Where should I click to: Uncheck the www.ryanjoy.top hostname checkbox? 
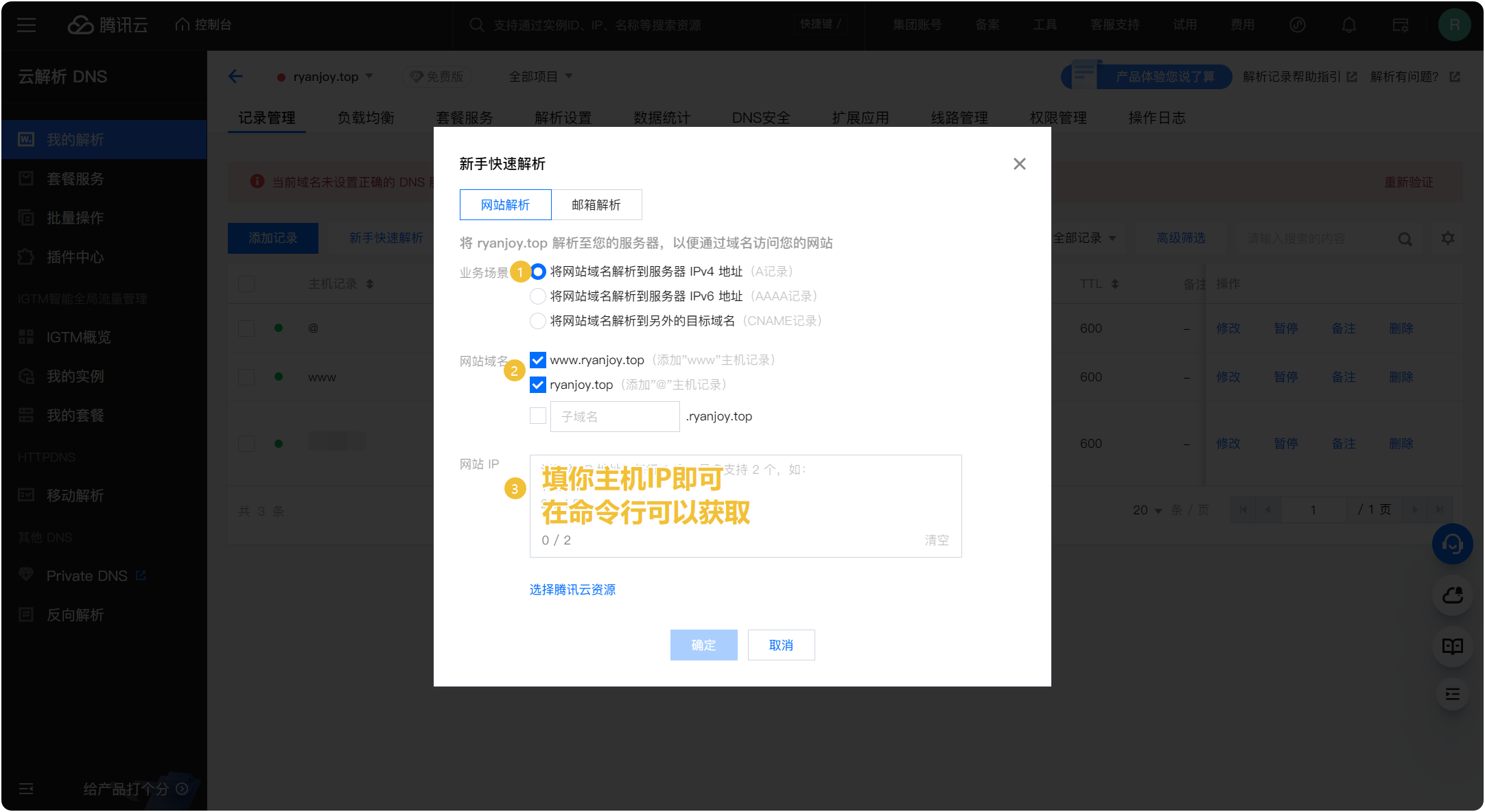click(538, 359)
